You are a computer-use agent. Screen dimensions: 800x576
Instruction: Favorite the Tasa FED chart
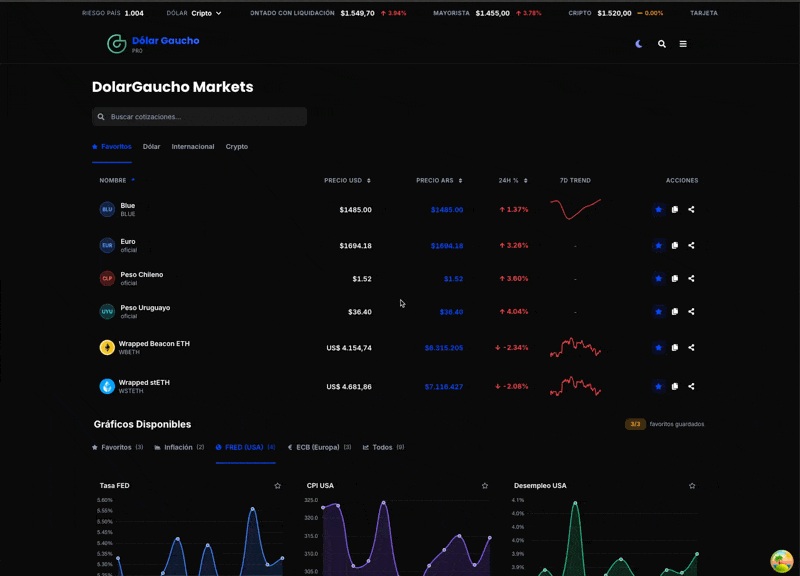(278, 486)
